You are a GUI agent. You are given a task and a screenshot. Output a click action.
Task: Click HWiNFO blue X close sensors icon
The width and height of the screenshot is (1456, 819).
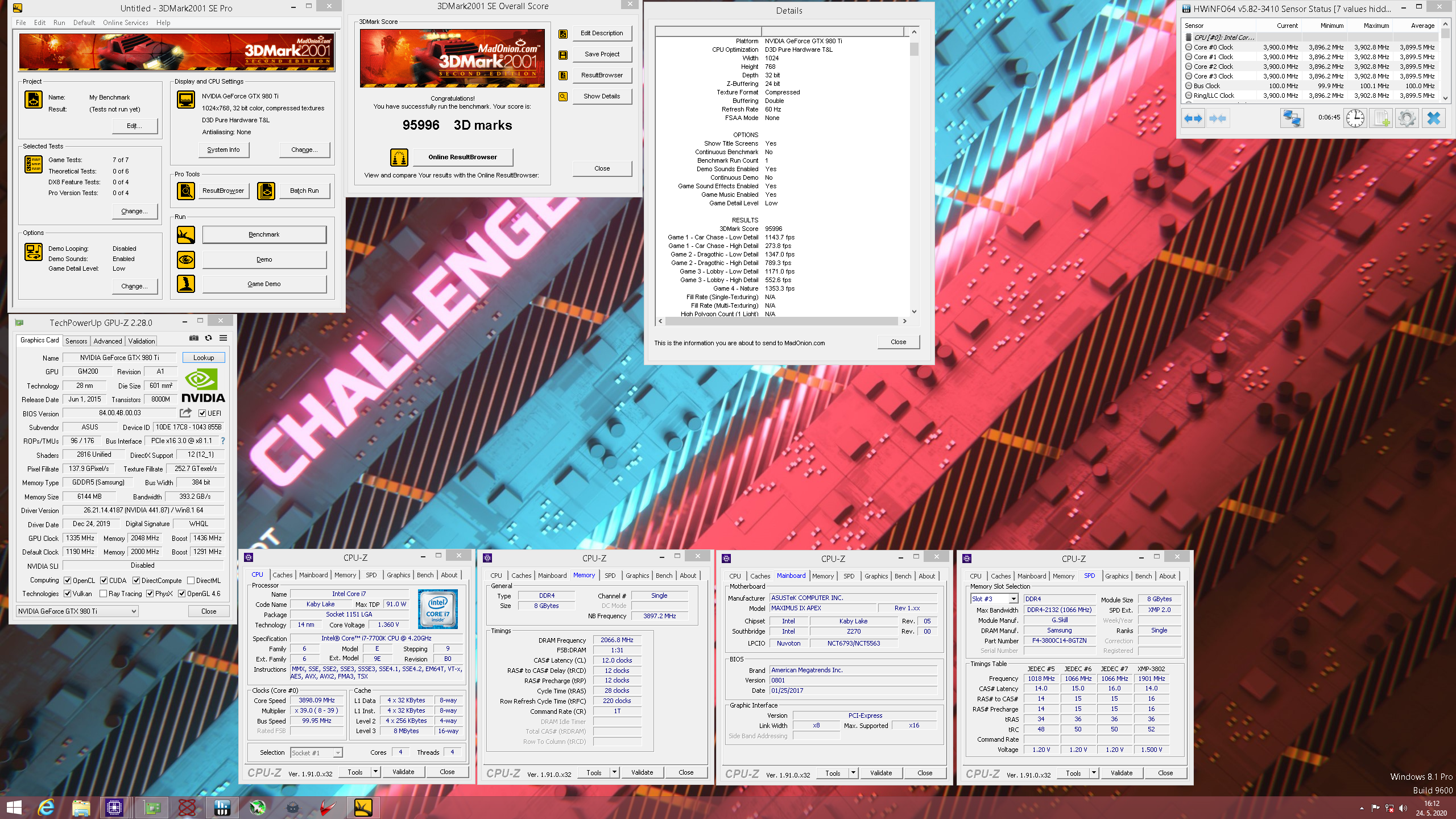[x=1434, y=118]
